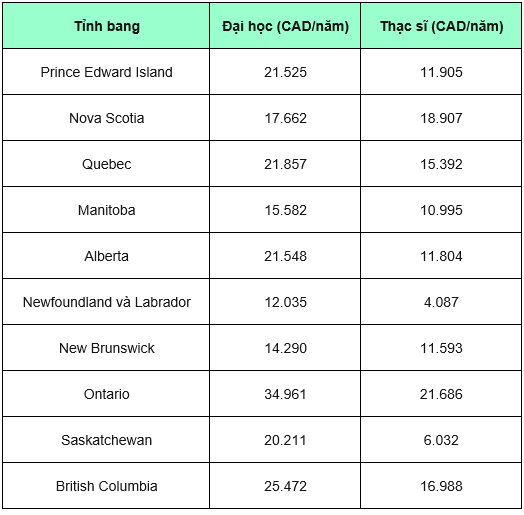Select the 'Thạc sĩ (CAD/năm)' header cell

441,26
